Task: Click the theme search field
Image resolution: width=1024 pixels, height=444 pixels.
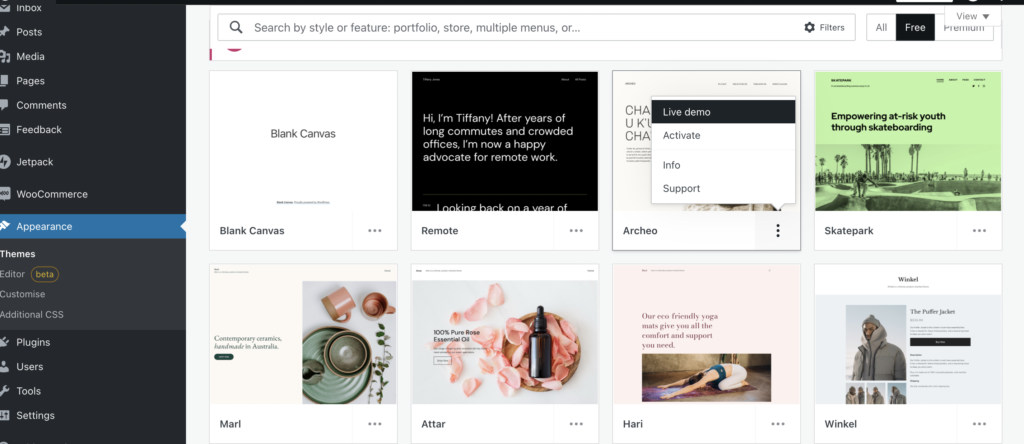Action: 520,28
